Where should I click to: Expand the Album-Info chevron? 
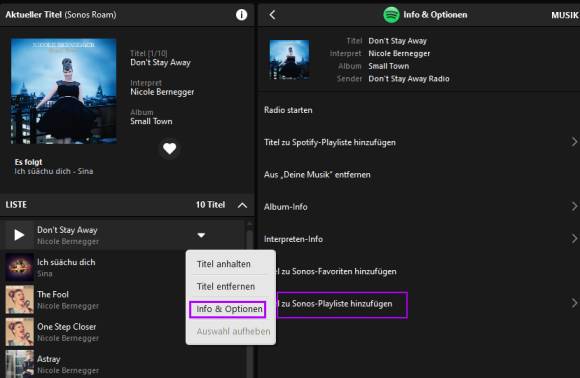[x=574, y=206]
